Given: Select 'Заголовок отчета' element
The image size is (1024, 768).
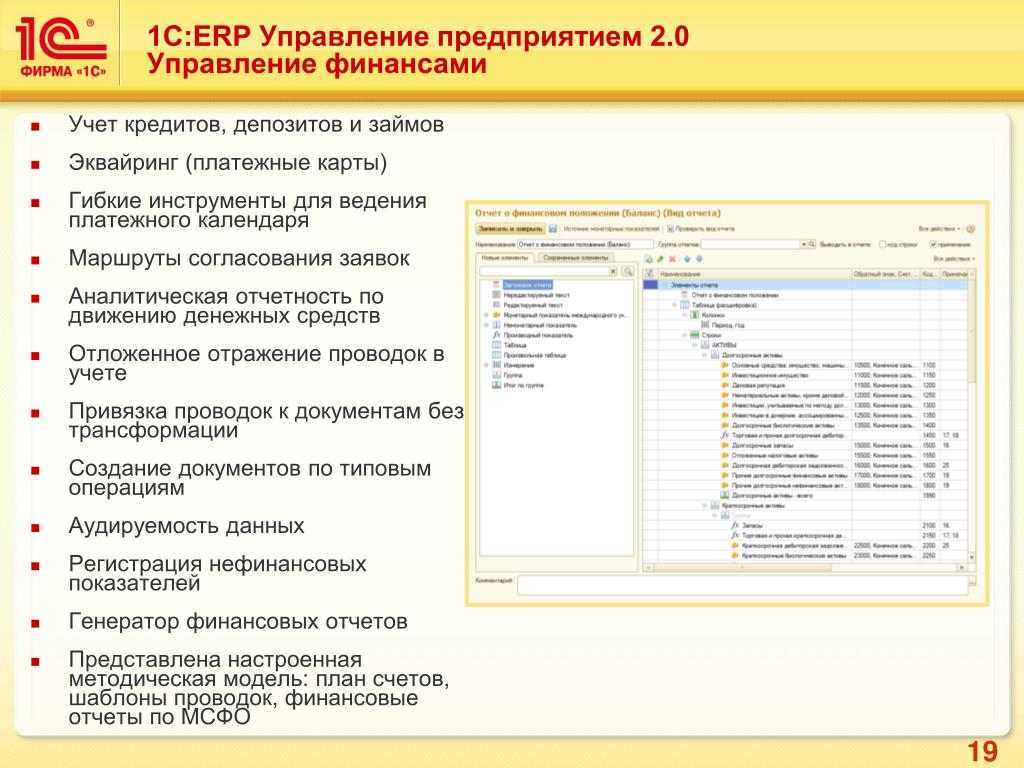Looking at the screenshot, I should pyautogui.click(x=527, y=285).
